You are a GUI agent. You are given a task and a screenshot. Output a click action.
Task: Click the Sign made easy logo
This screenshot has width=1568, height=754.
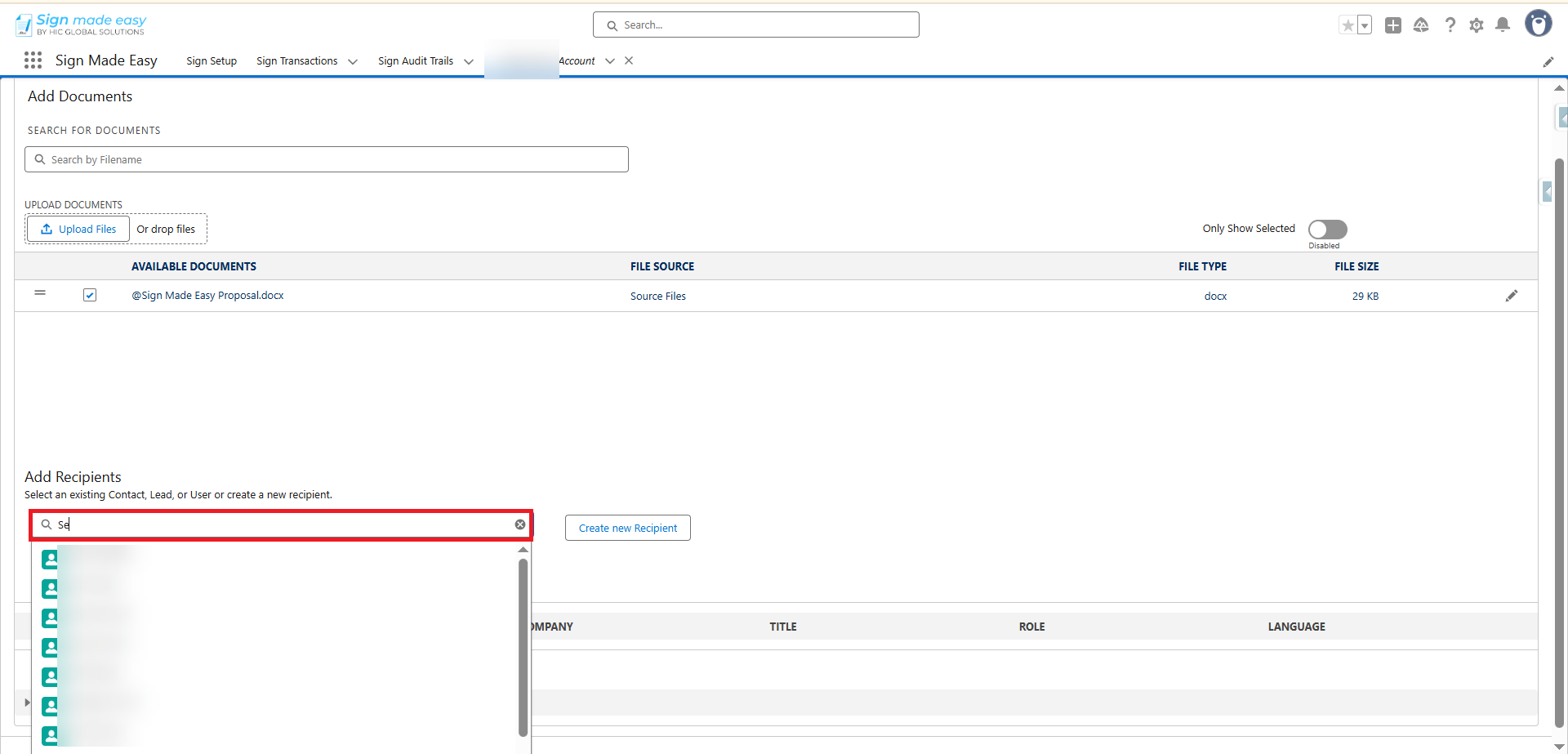(x=81, y=25)
